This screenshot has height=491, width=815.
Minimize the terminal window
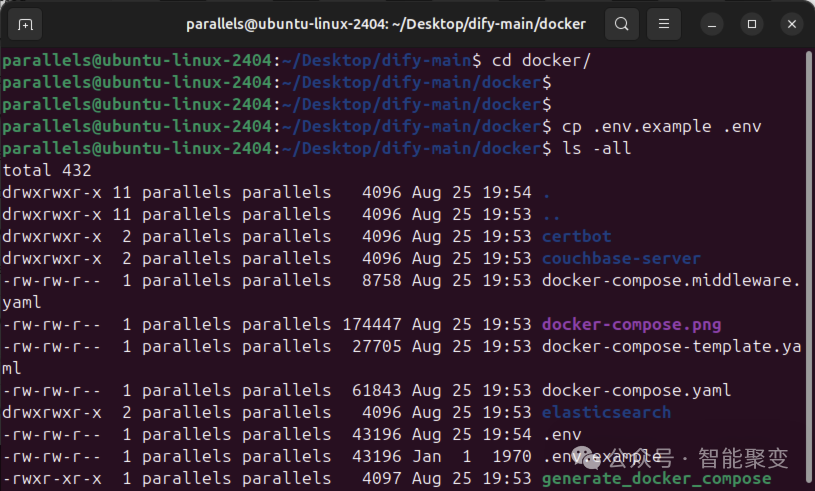point(712,24)
